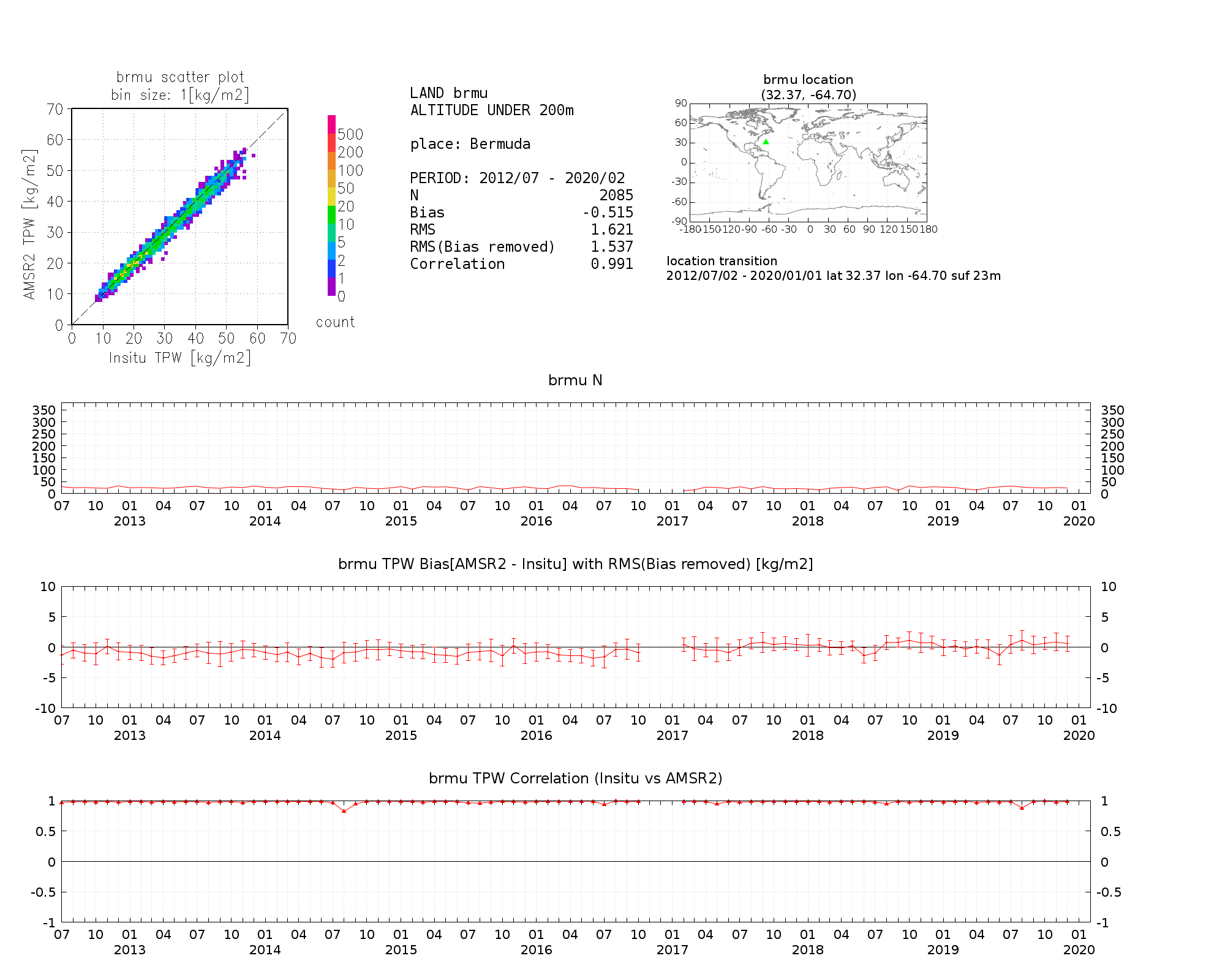Click the world map thumbnail
The width and height of the screenshot is (1225, 980).
[808, 163]
